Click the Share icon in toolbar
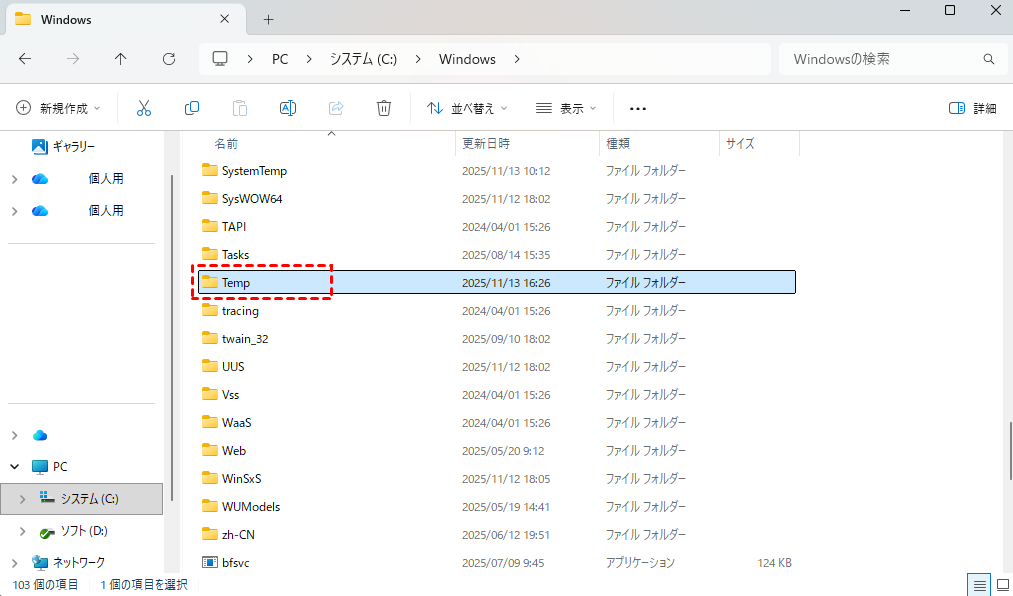 (x=336, y=108)
